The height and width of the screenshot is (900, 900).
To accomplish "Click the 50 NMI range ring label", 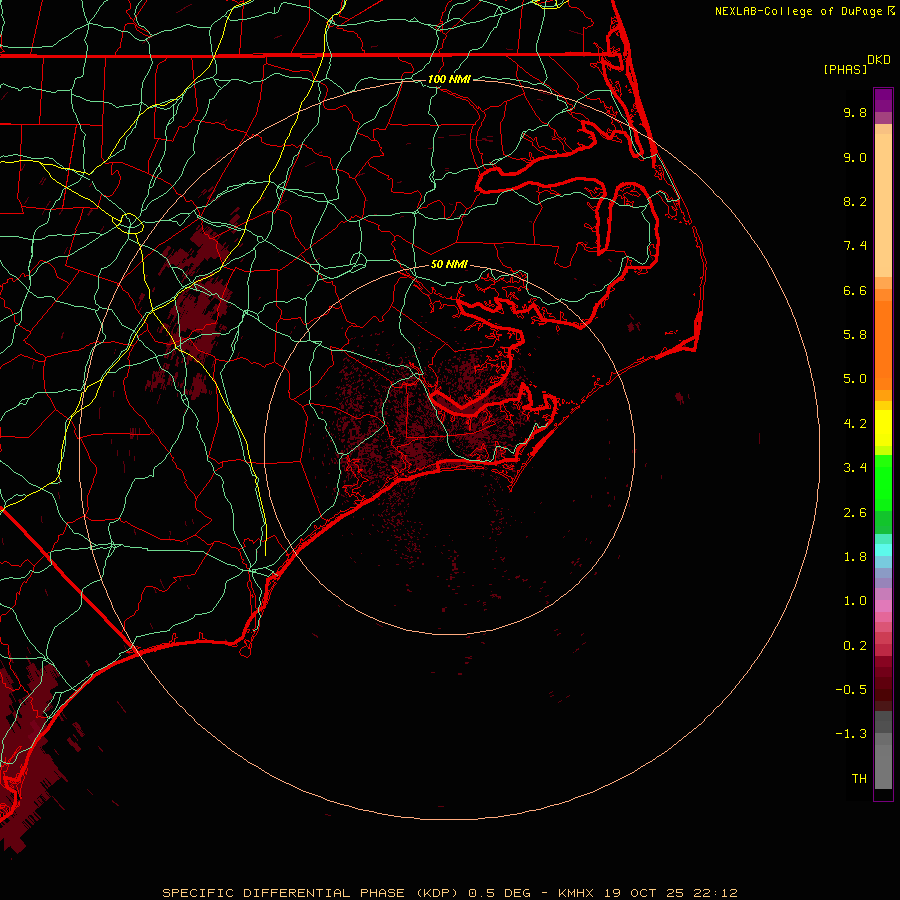I will [449, 264].
